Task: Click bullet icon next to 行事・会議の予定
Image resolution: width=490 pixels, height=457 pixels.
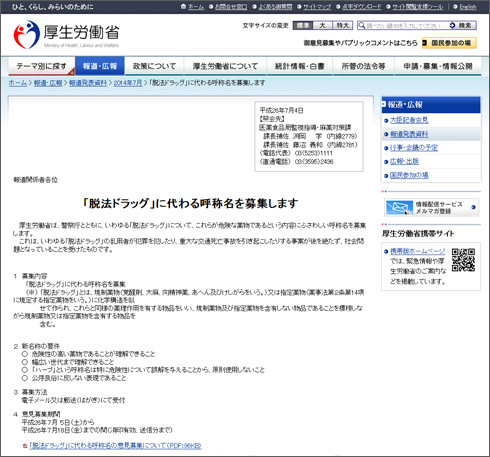Action: pos(386,148)
